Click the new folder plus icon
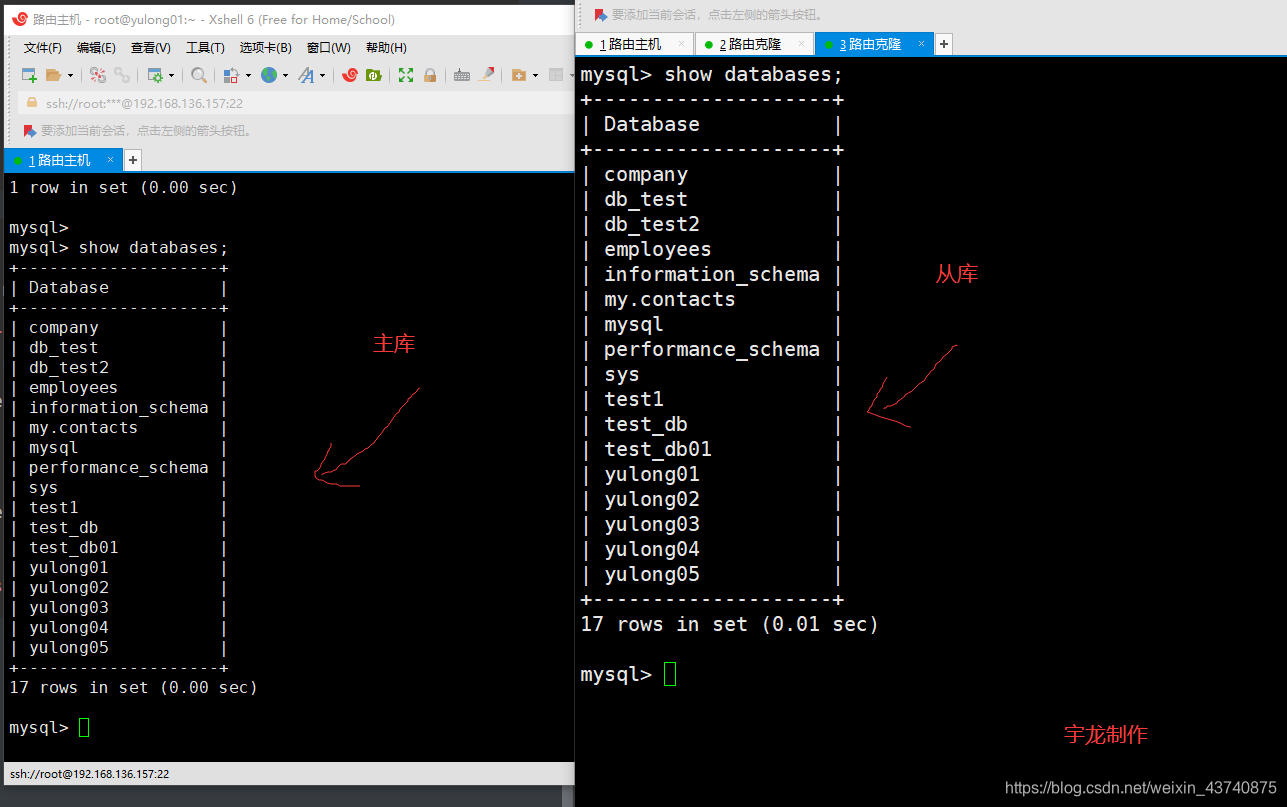This screenshot has width=1287, height=807. [518, 75]
